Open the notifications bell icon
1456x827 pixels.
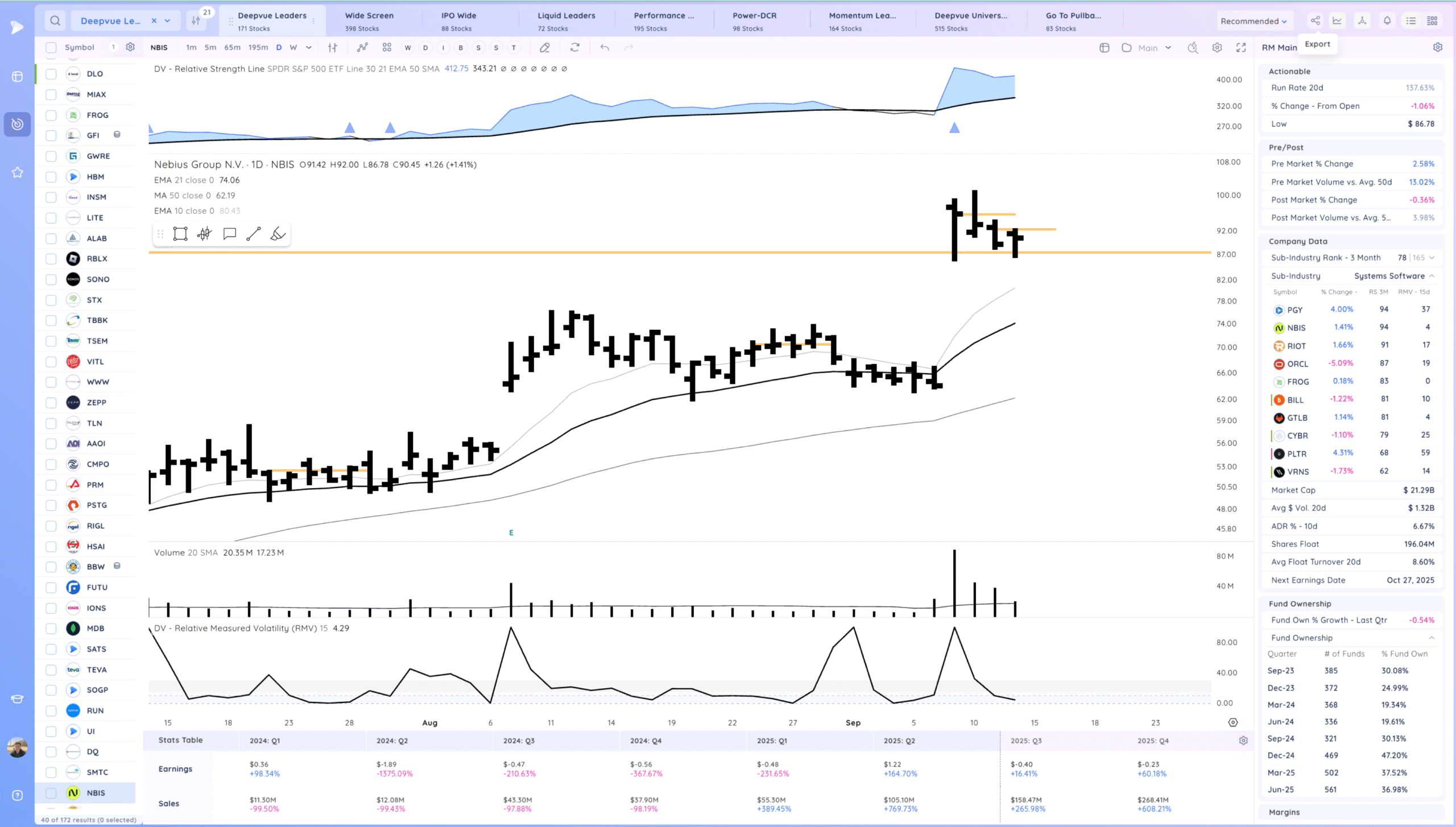[x=1387, y=21]
